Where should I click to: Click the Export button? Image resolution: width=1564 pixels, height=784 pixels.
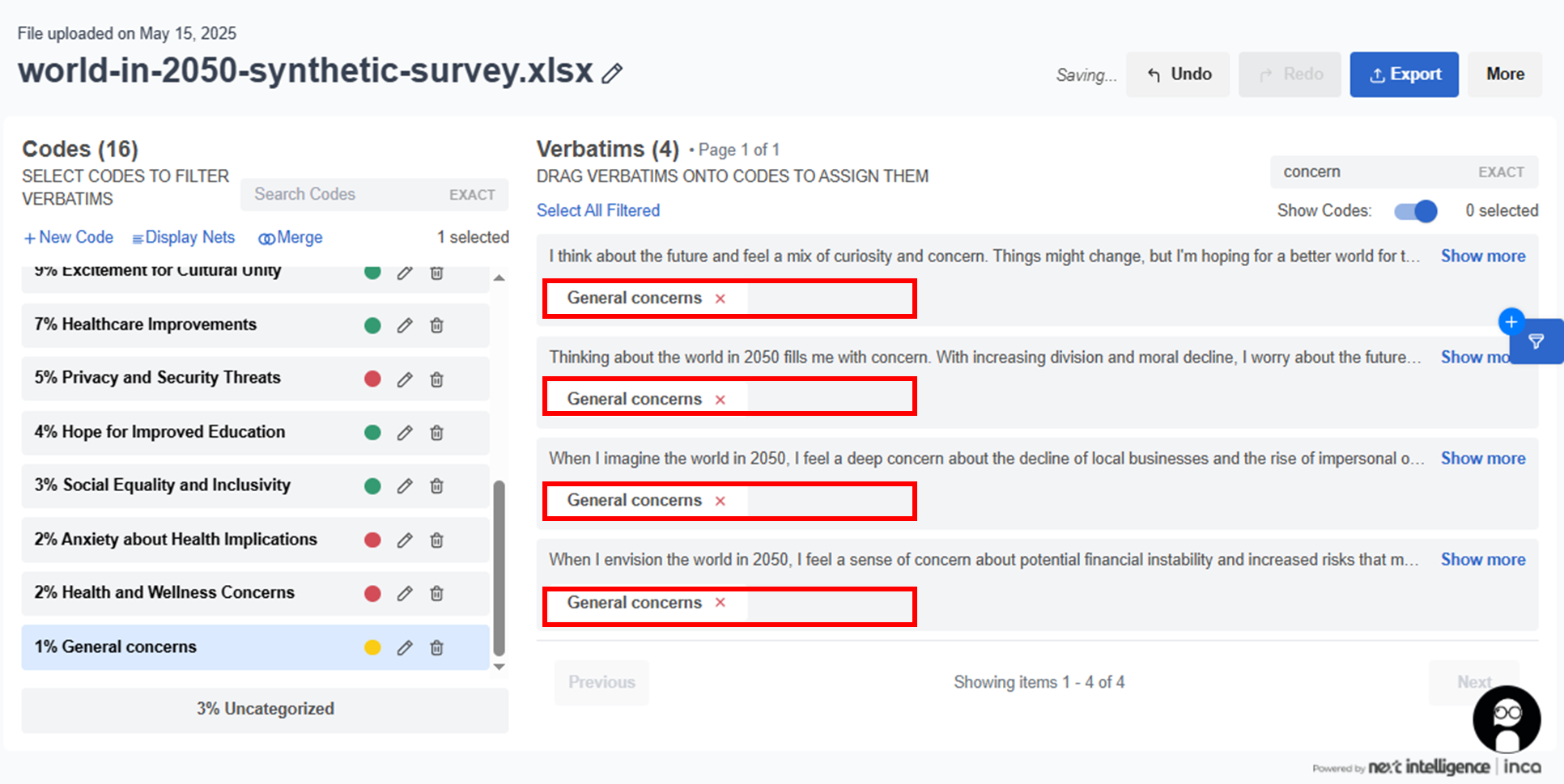1404,74
